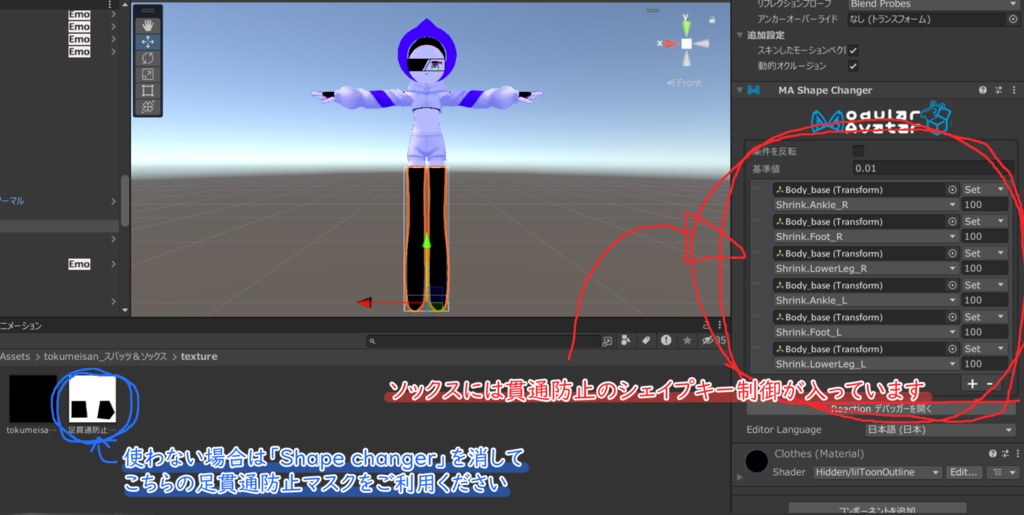The width and height of the screenshot is (1024, 515).
Task: Open MA Shape Changer presets icon
Action: 999,90
